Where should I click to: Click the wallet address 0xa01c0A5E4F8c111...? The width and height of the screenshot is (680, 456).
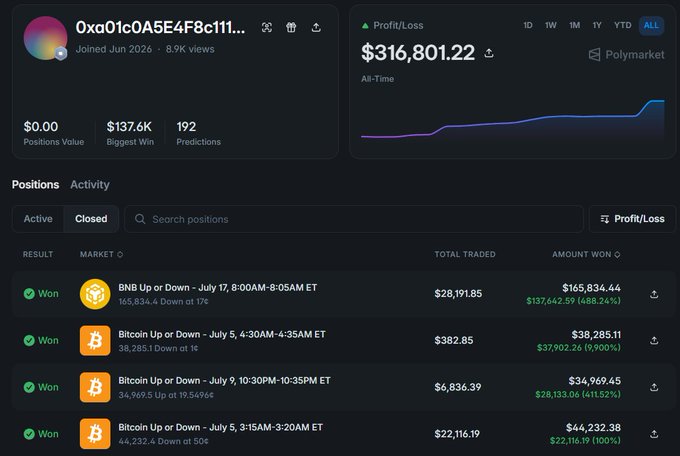point(160,27)
